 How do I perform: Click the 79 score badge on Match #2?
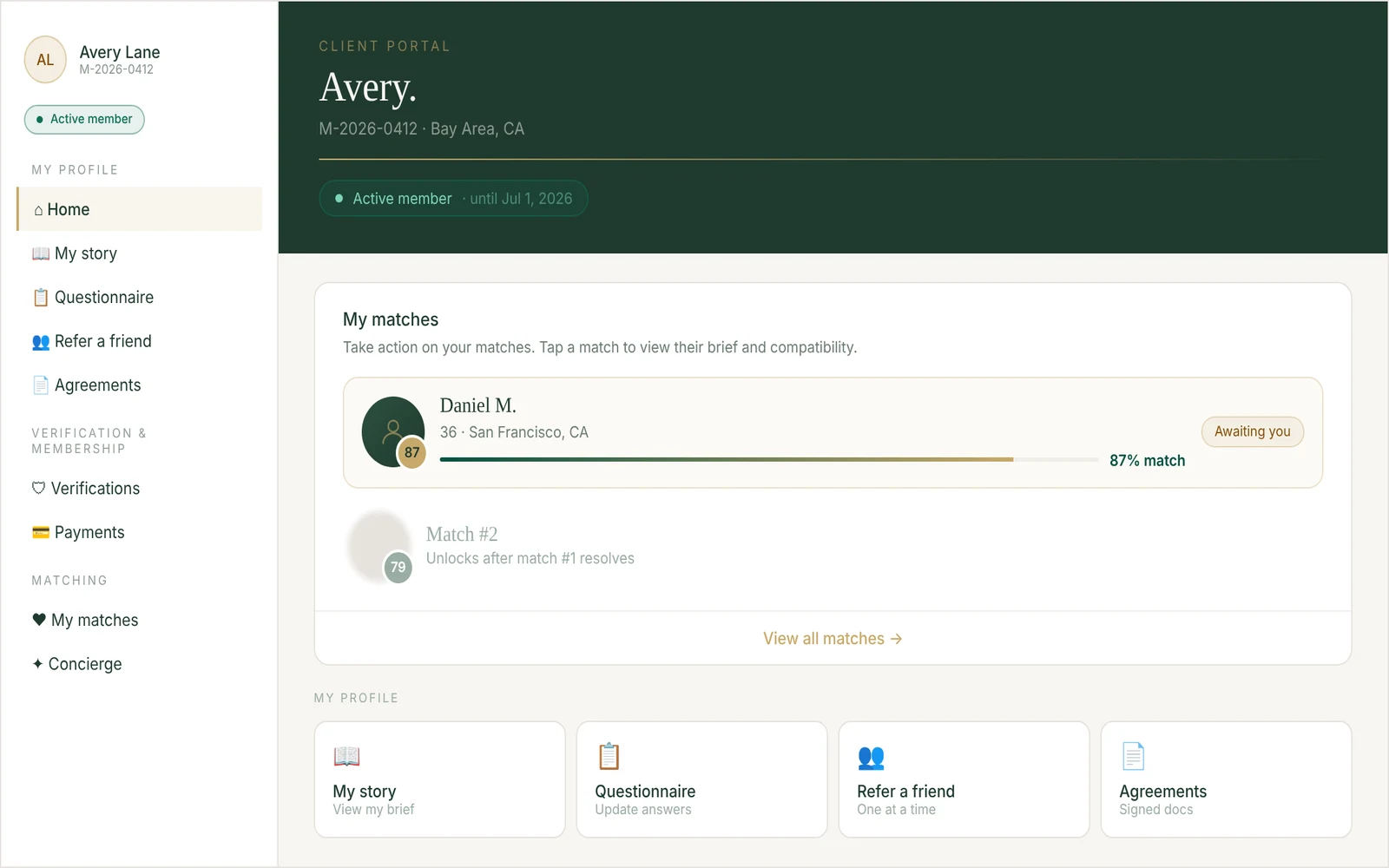(x=398, y=568)
